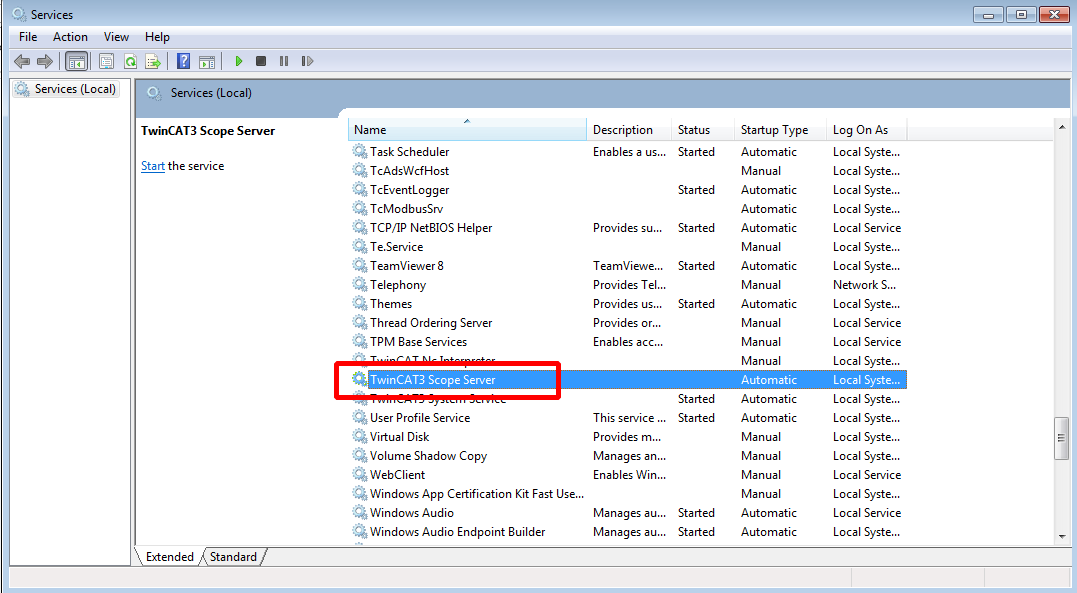Click the scrollbar down arrow in services list
This screenshot has height=593, width=1077.
tap(1062, 537)
